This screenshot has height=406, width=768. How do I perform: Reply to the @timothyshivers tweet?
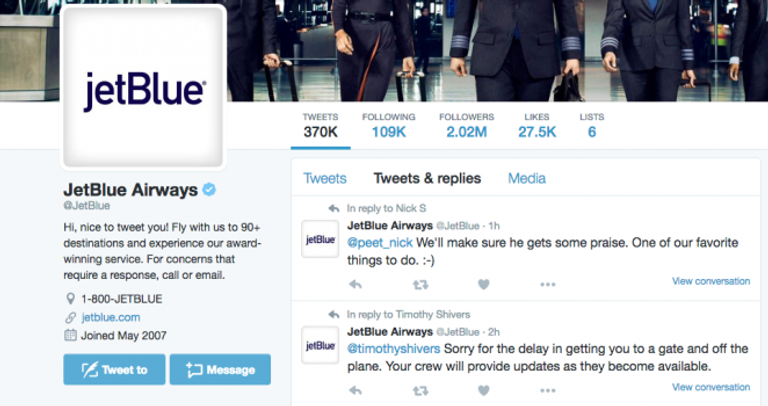coord(356,391)
